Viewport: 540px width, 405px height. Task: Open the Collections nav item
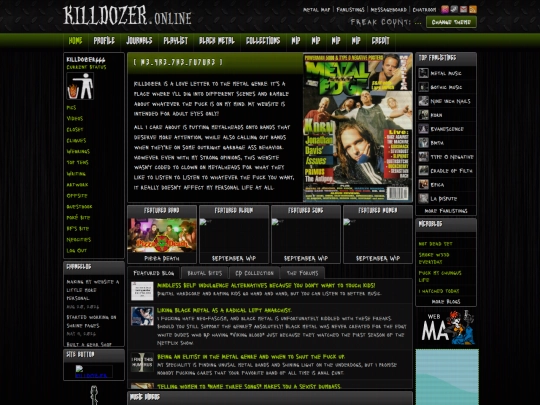coord(263,41)
